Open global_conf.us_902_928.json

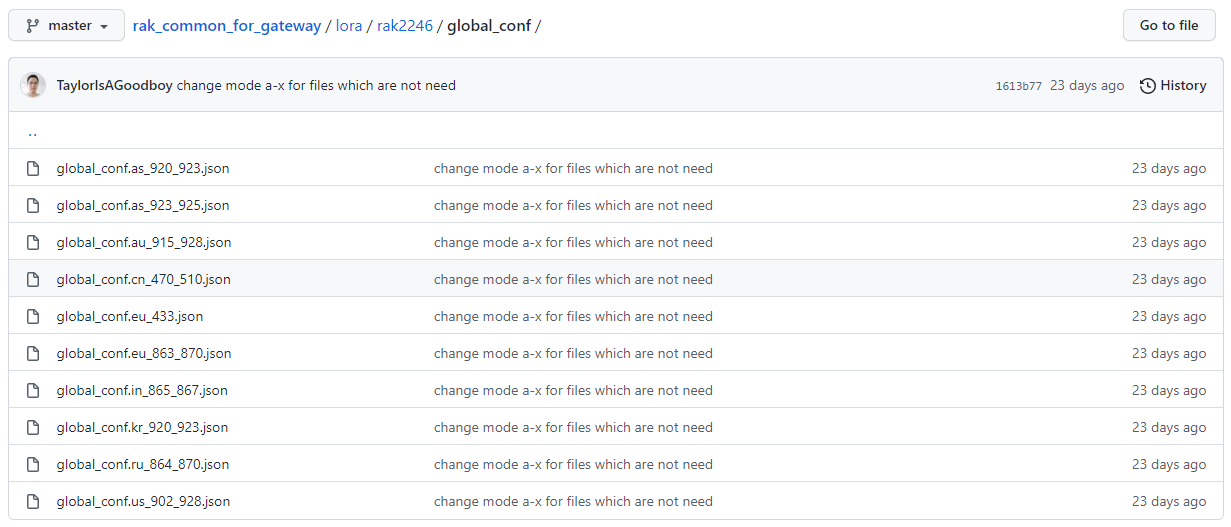(144, 501)
